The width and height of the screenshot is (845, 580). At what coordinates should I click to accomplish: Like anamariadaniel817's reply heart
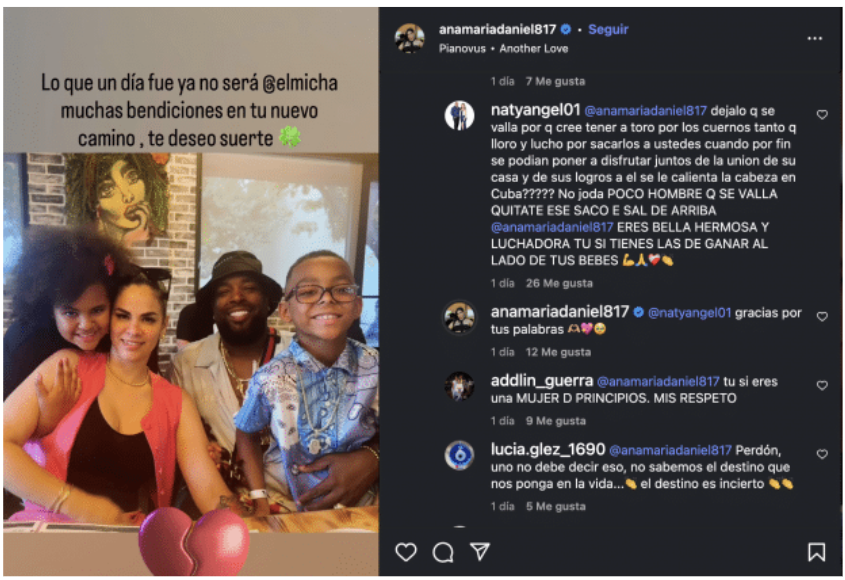pos(822,316)
